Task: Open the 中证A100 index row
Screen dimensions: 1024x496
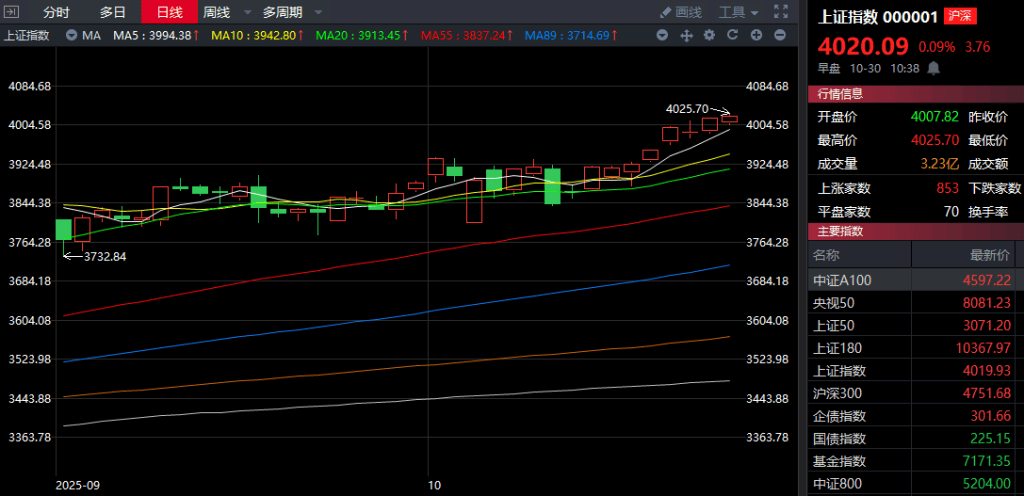Action: 915,280
